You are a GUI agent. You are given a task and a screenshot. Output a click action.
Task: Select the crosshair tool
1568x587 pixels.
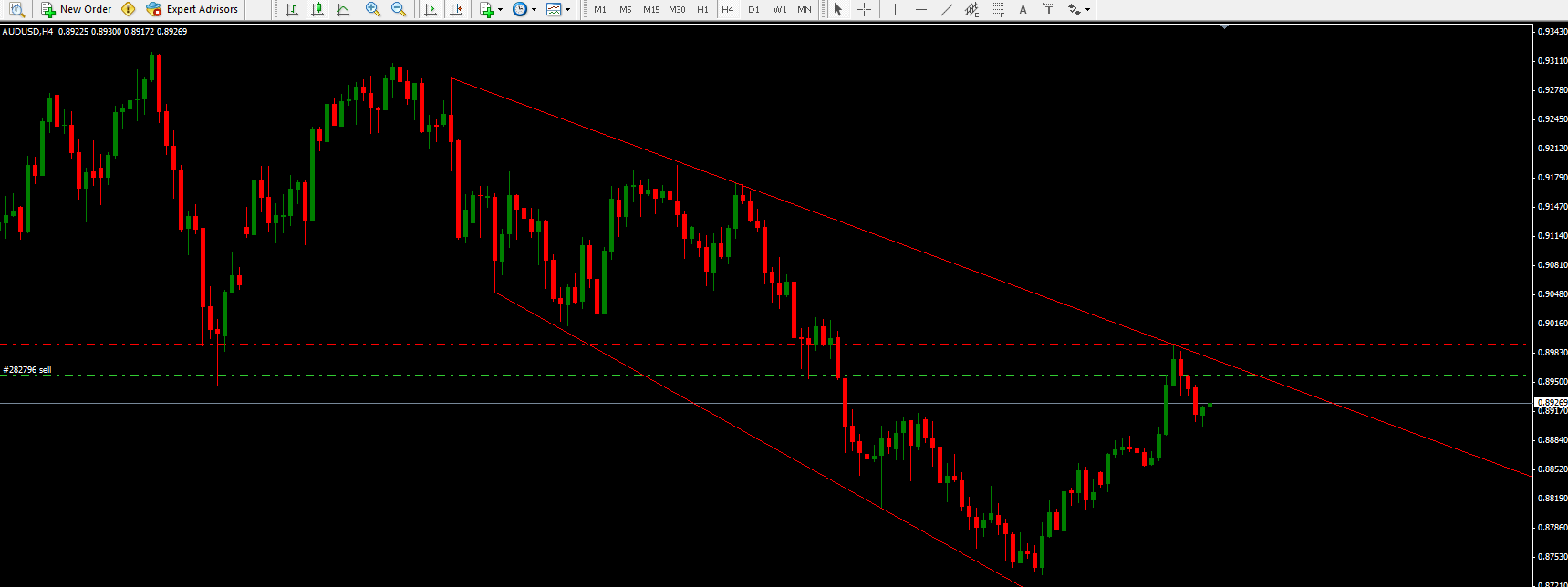[864, 9]
